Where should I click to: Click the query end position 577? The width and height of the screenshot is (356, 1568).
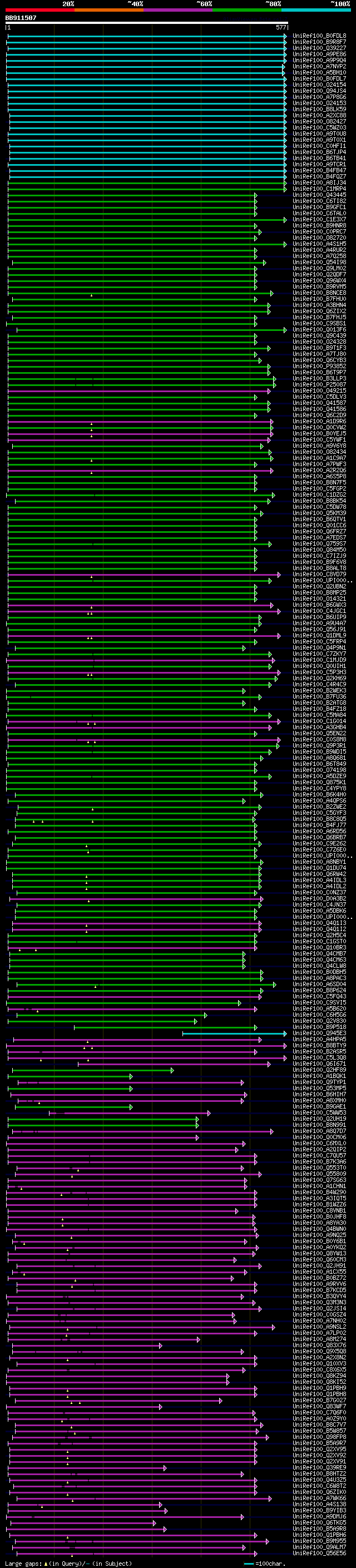pyautogui.click(x=280, y=28)
